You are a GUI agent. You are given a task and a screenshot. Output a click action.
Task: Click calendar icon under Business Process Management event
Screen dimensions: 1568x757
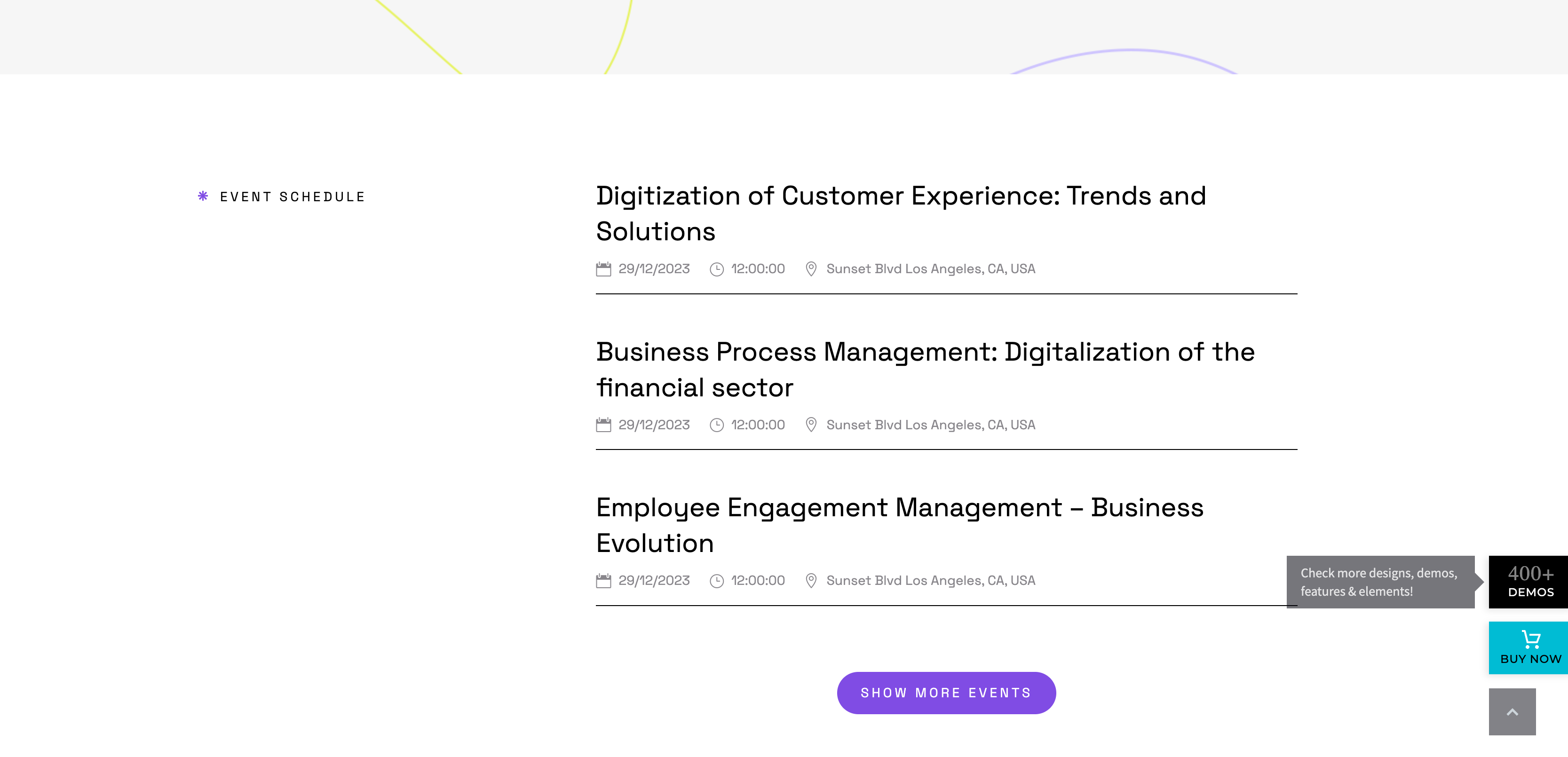(603, 425)
